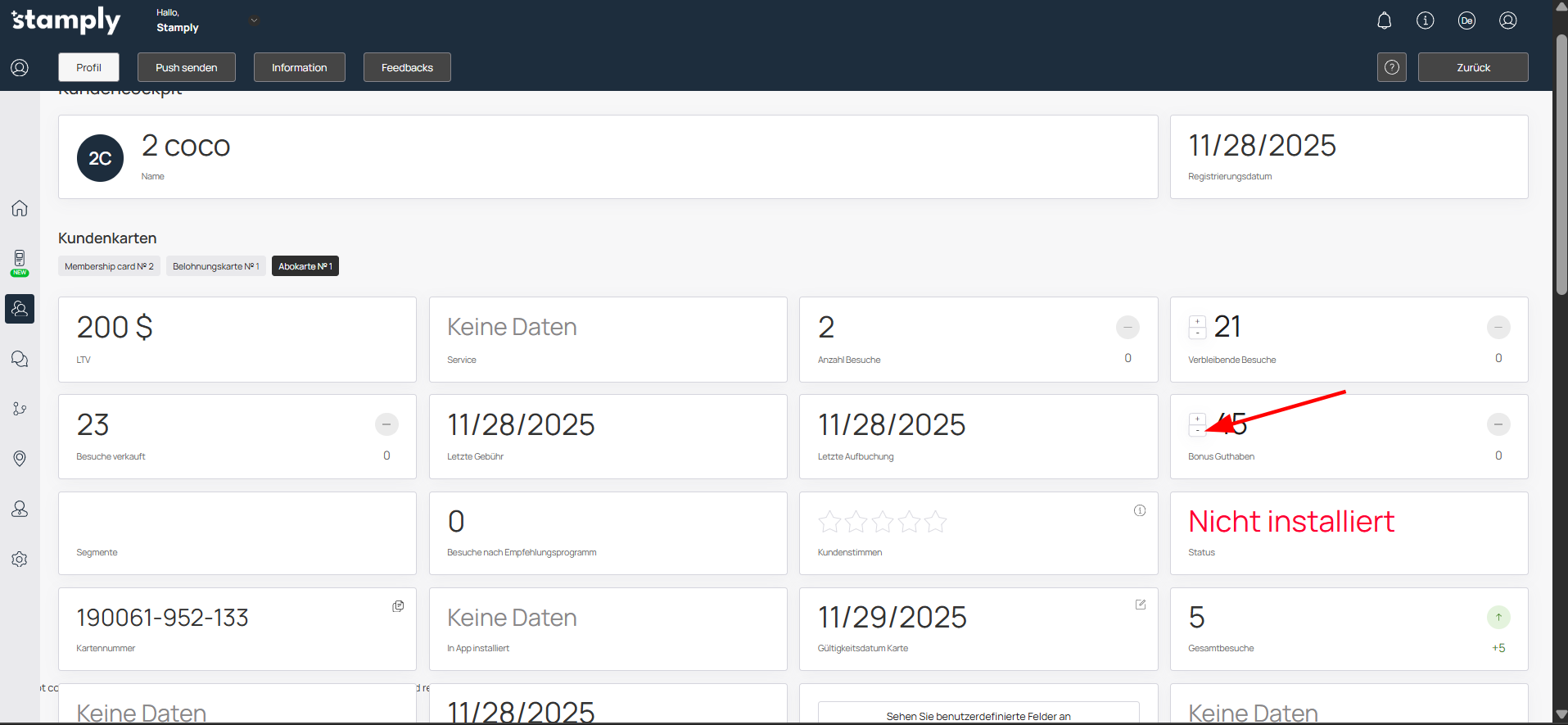
Task: Copy the card number 190061-952-133
Action: (398, 606)
